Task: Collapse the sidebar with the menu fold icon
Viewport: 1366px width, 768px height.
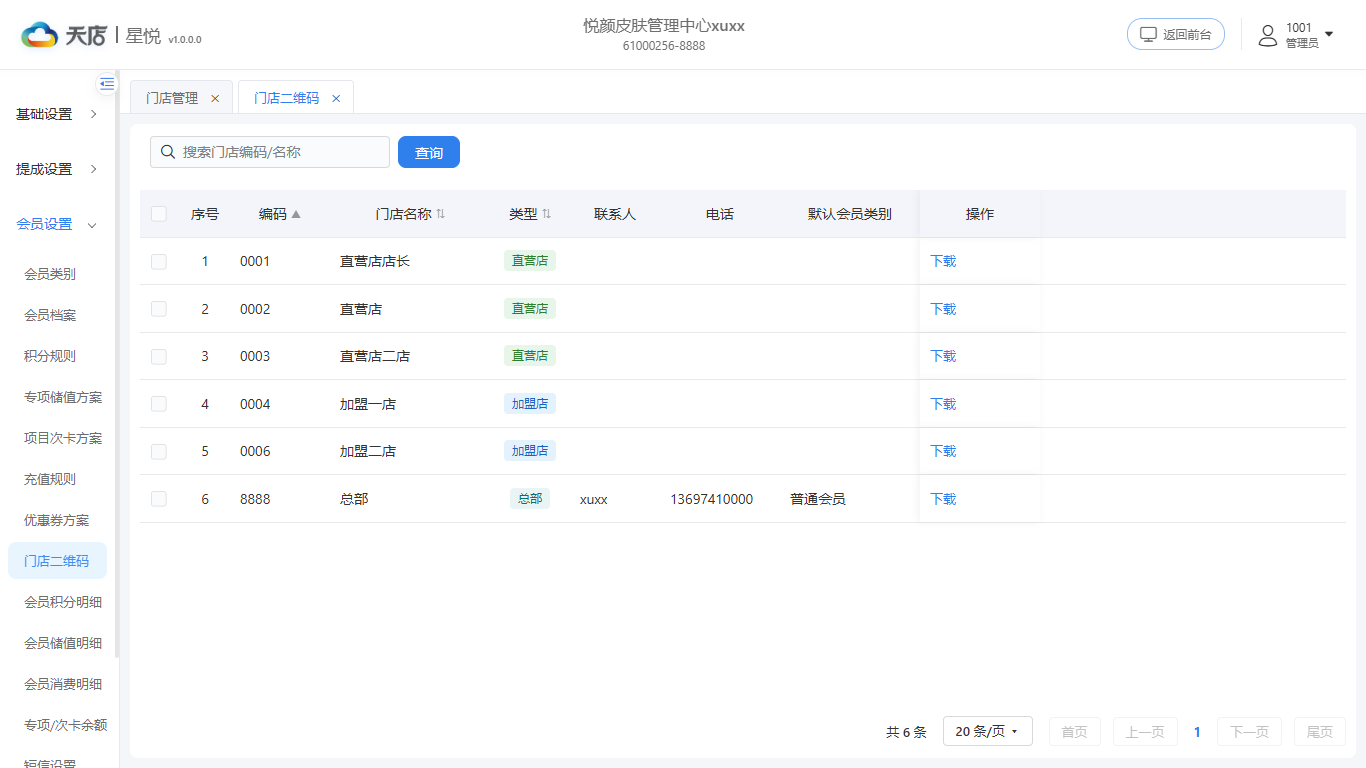Action: 107,84
